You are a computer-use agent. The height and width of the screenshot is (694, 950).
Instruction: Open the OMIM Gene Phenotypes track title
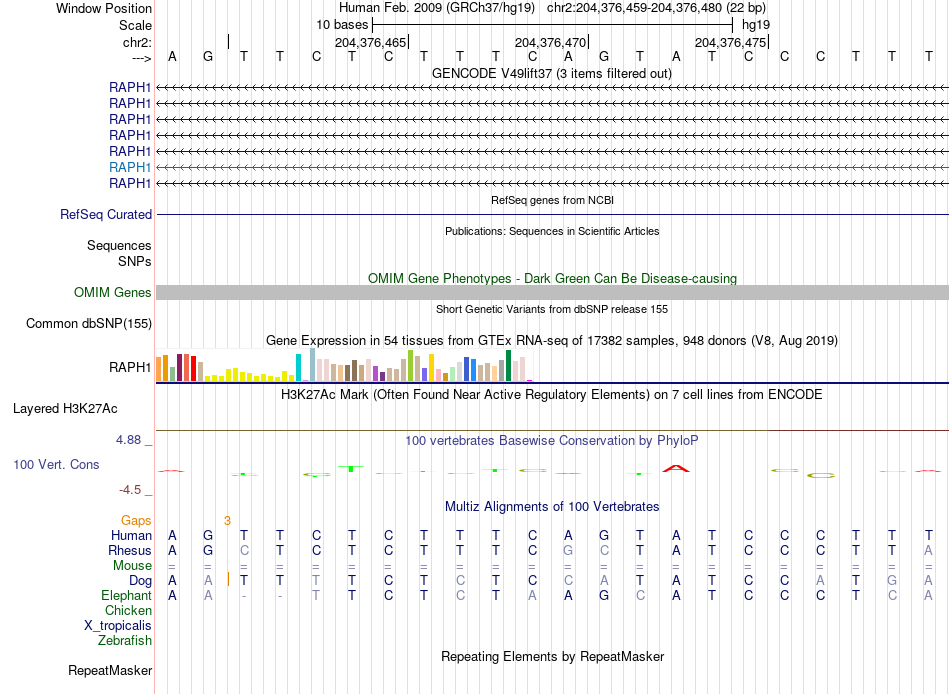tap(553, 279)
